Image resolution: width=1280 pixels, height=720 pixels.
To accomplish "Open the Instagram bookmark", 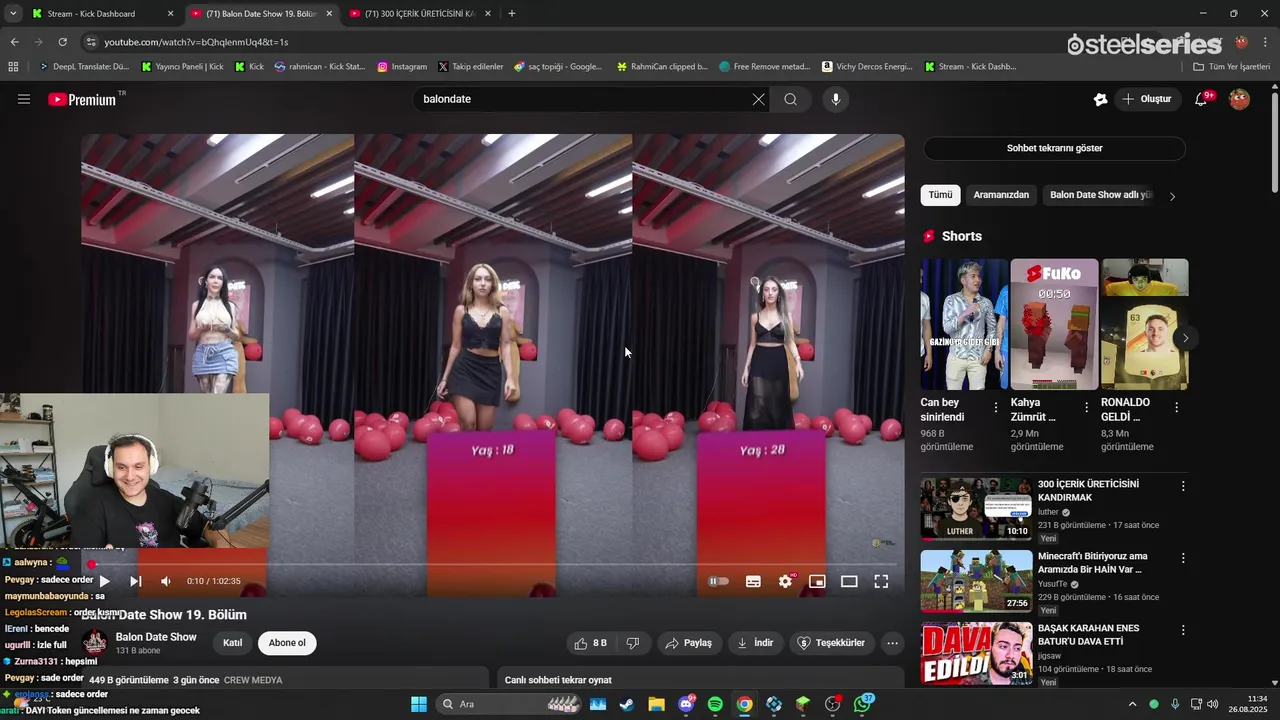I will pos(402,67).
